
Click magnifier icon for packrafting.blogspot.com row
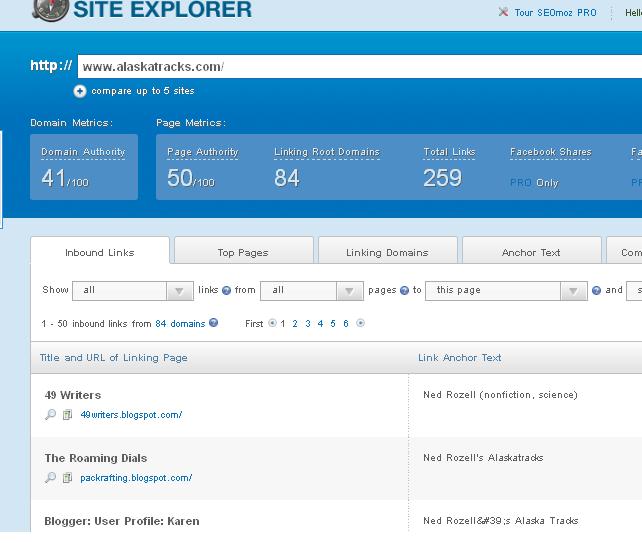50,477
